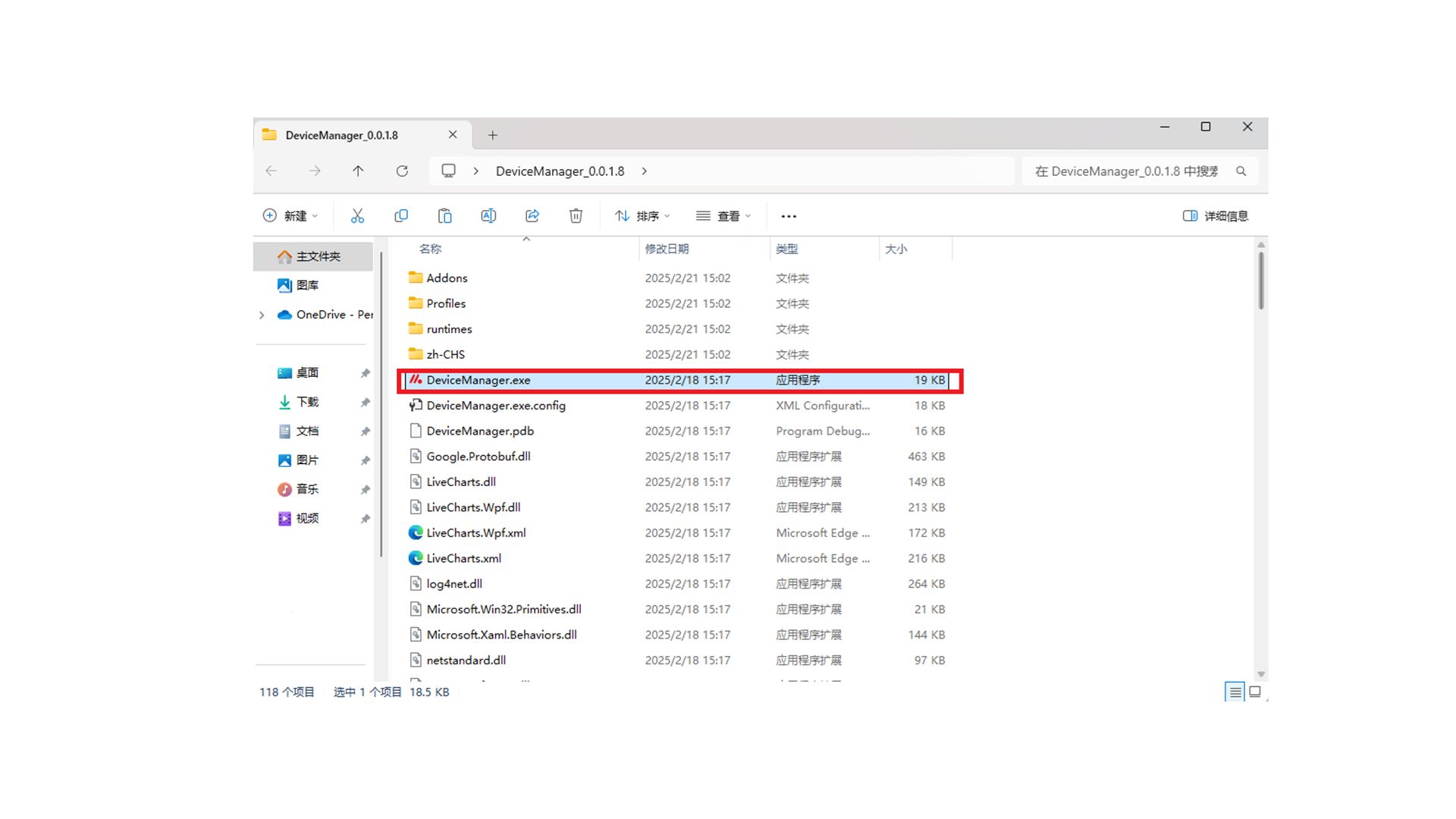Click the Cut scissors icon
Screen dimensions: 1456x819
357,216
